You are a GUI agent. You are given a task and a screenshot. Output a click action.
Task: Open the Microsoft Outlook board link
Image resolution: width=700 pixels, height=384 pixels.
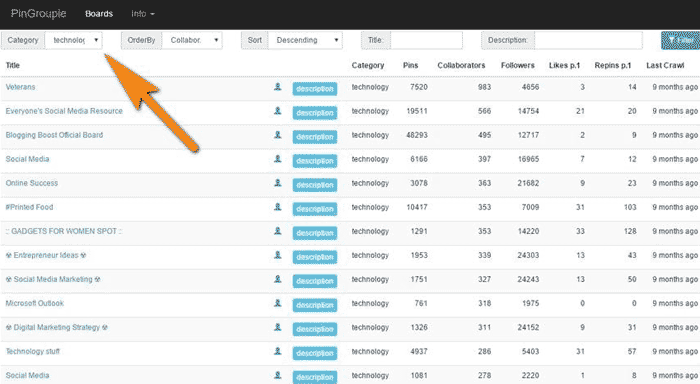(x=34, y=303)
